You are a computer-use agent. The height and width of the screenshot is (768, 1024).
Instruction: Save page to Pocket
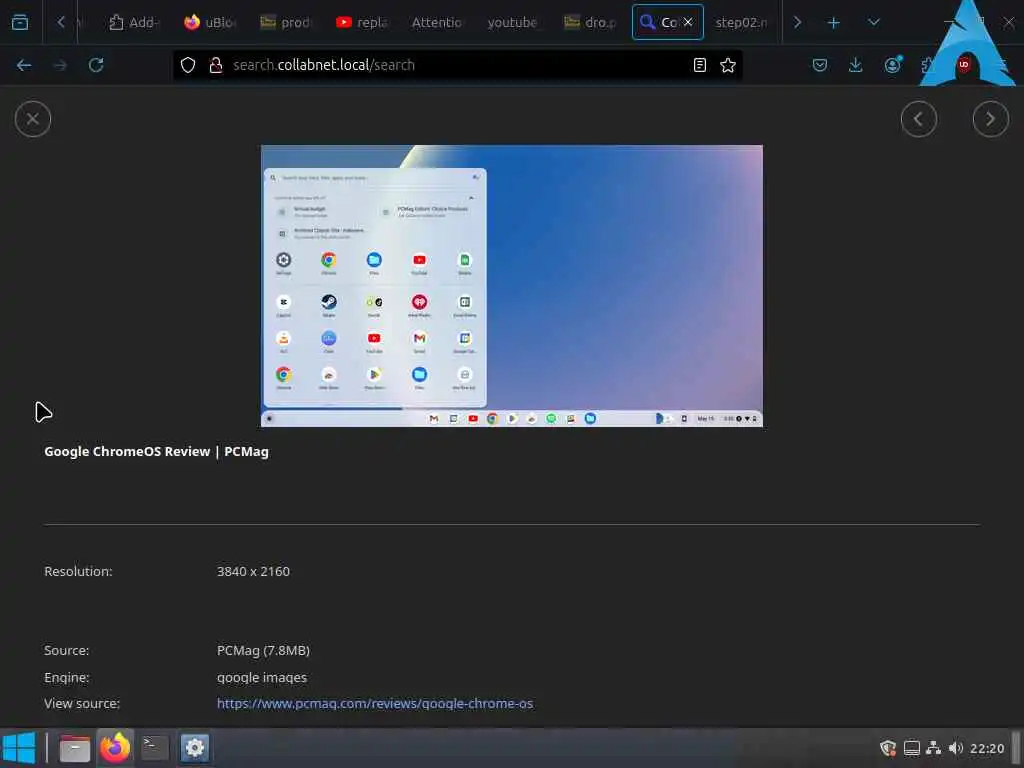point(820,65)
